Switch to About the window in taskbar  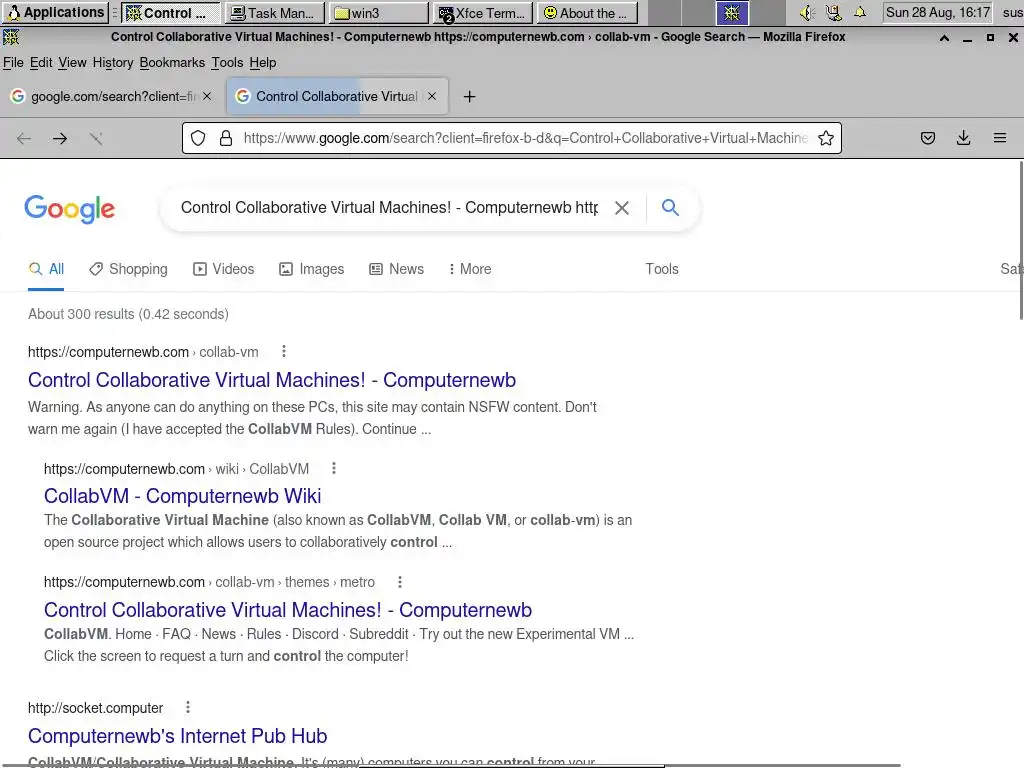click(x=586, y=13)
